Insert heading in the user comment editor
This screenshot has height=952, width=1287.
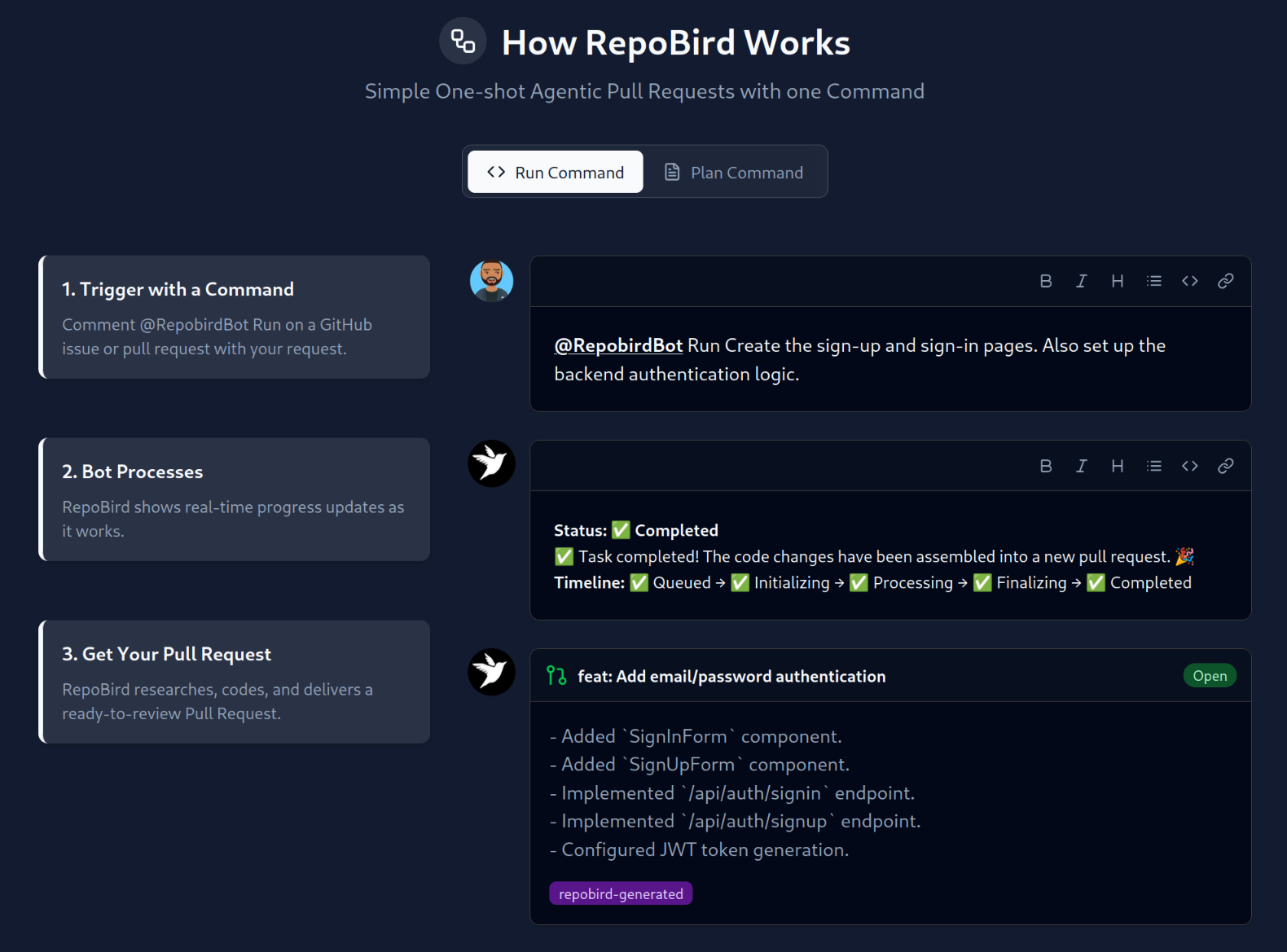click(x=1118, y=281)
